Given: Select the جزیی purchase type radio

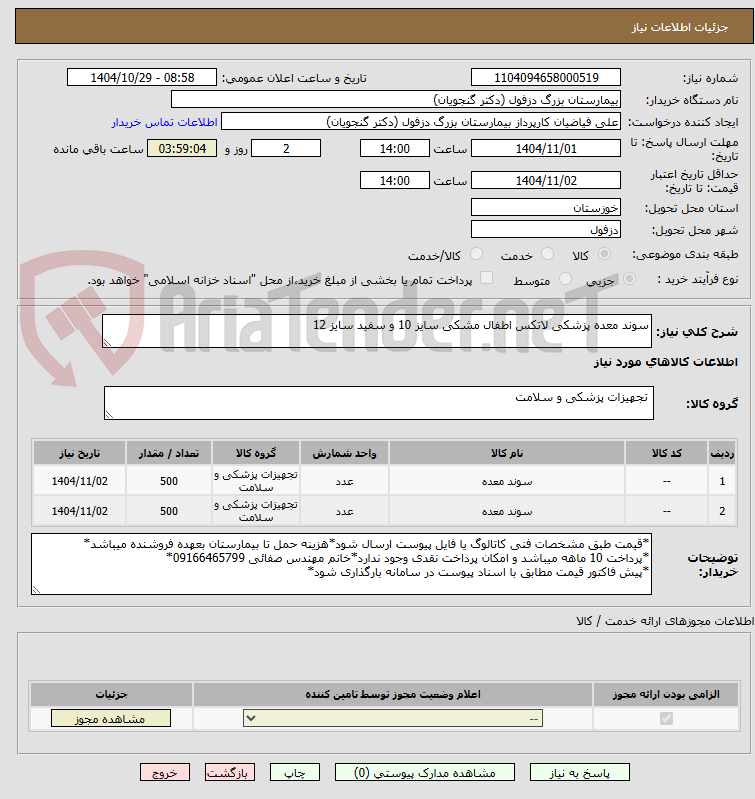Looking at the screenshot, I should click(x=629, y=279).
